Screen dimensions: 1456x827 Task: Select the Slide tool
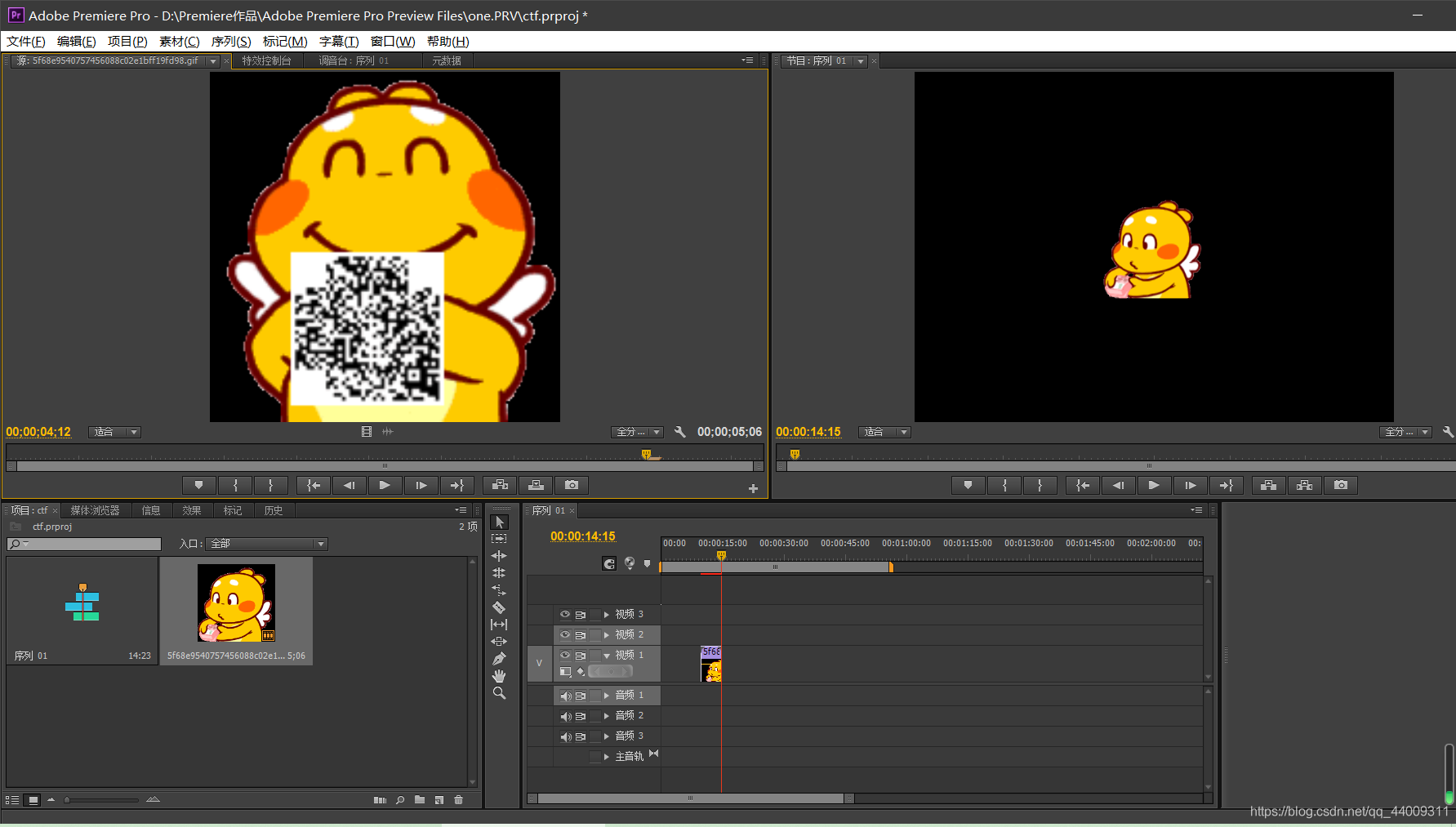(500, 642)
